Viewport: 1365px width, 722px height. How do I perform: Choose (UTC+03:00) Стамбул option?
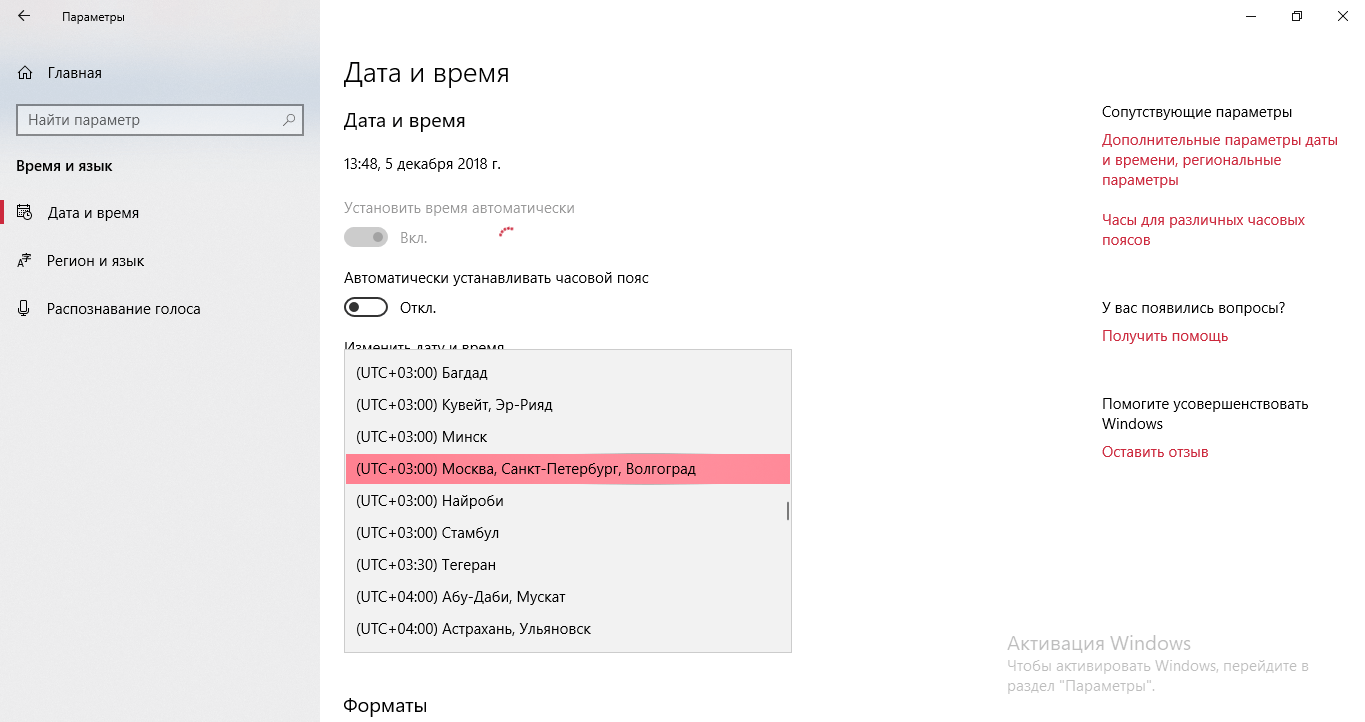pos(568,533)
